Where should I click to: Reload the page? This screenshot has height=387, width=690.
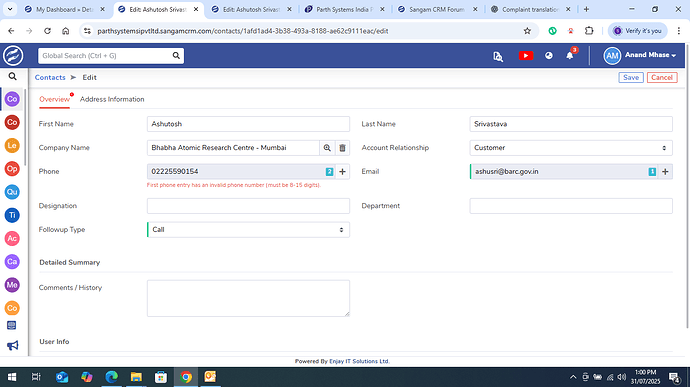pyautogui.click(x=47, y=31)
